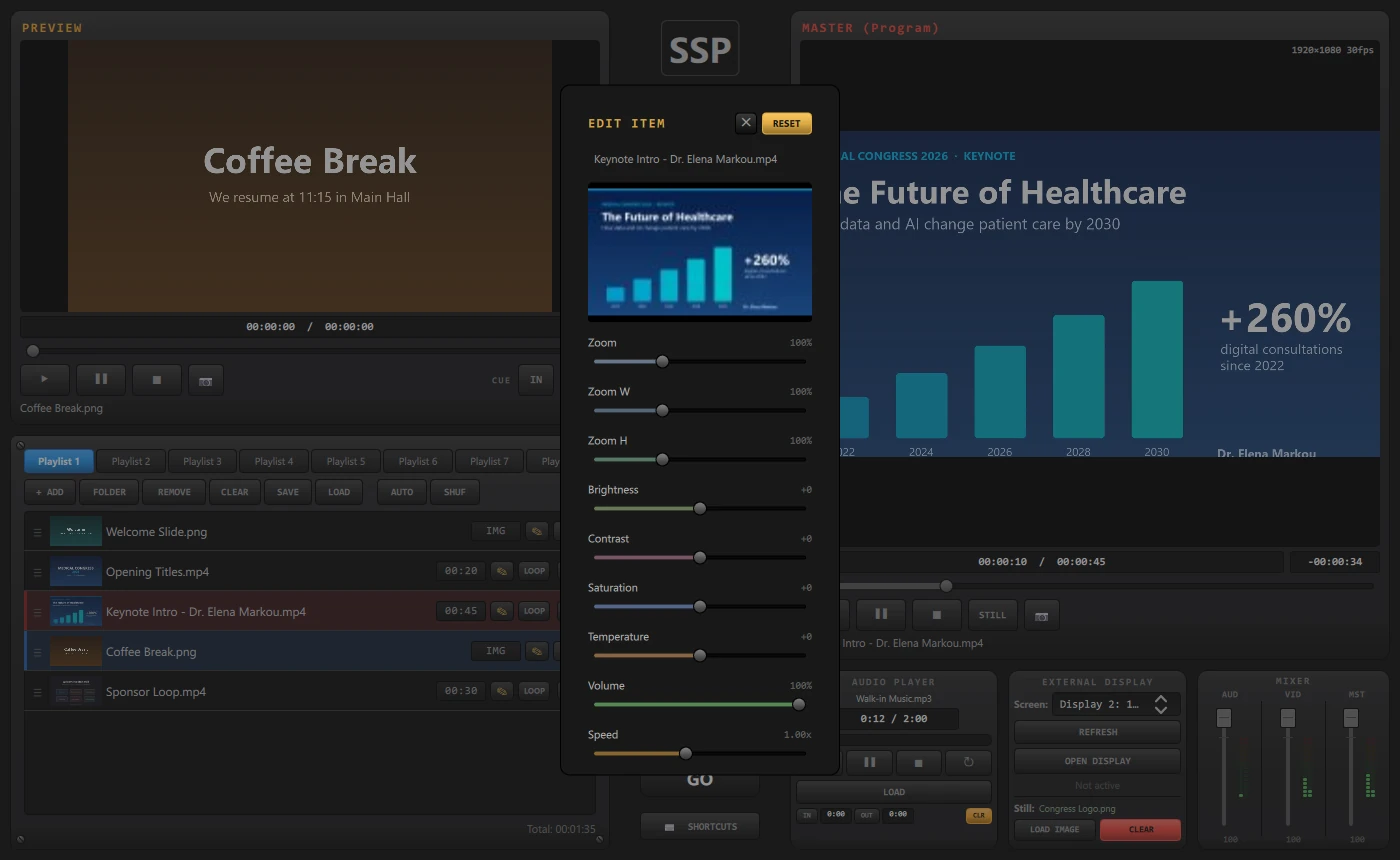Click the Brightness slider handle
This screenshot has width=1400, height=860.
700,508
